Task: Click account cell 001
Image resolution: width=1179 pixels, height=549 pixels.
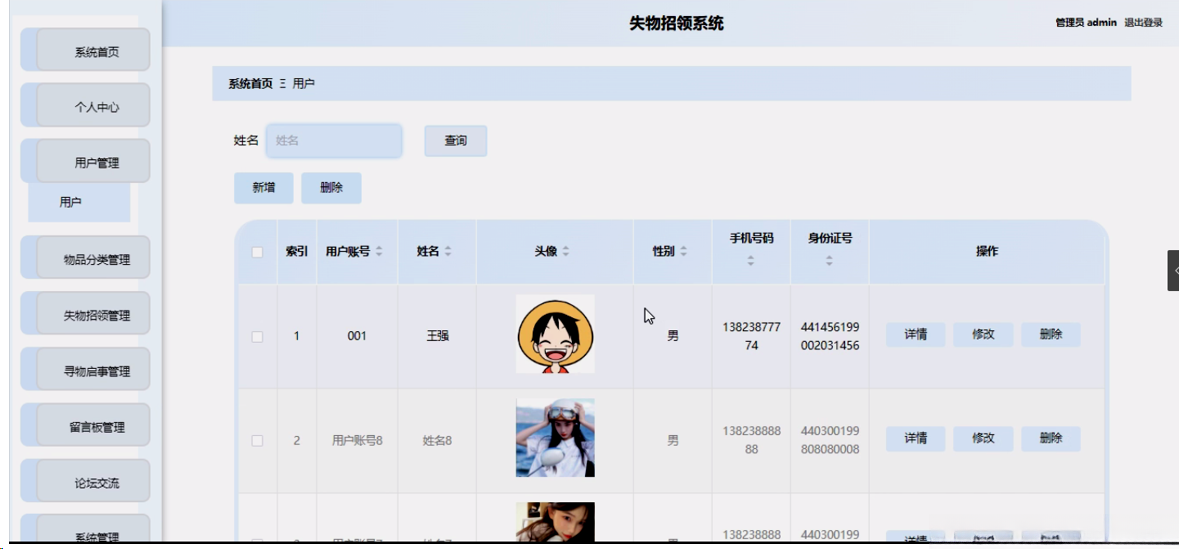Action: coord(357,336)
